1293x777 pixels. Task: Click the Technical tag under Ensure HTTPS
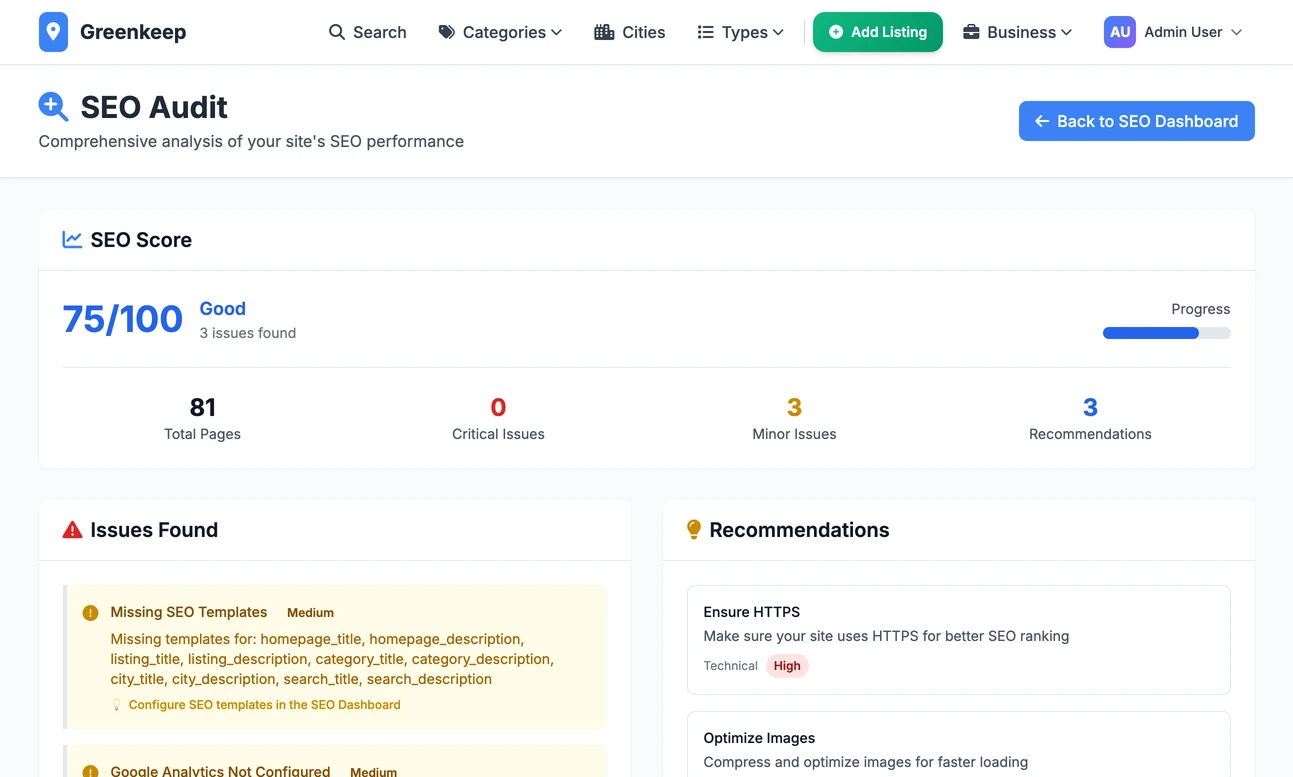(x=731, y=666)
